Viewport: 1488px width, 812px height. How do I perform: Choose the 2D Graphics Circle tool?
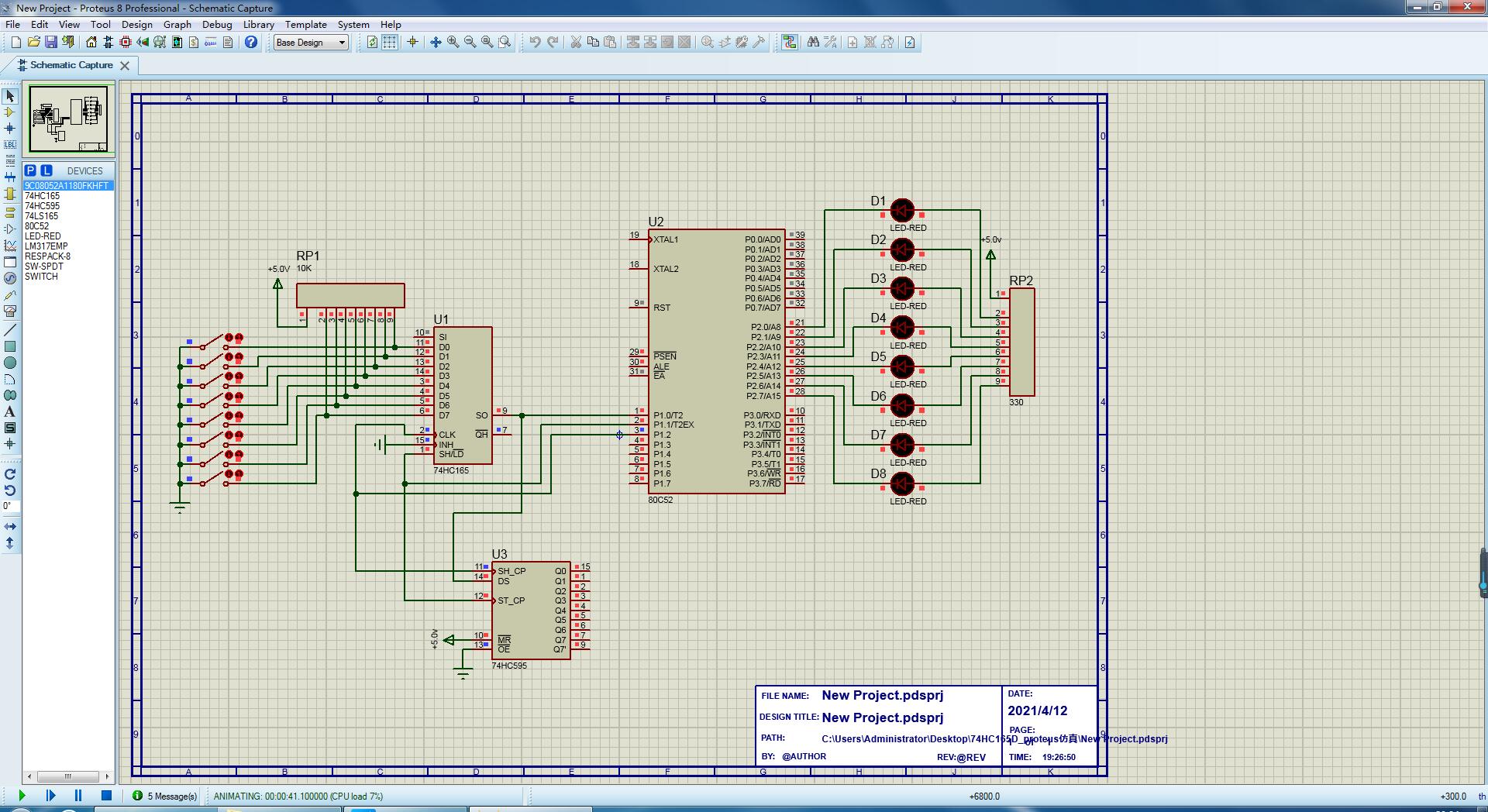[x=10, y=363]
